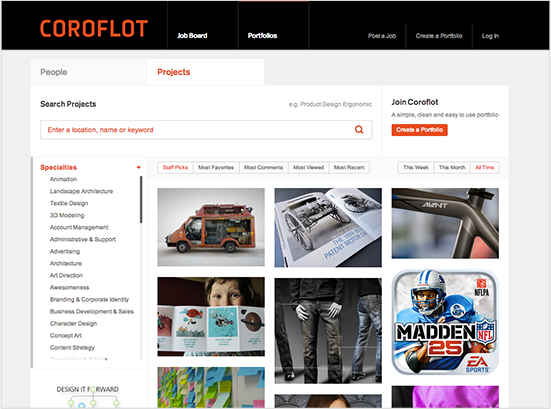The height and width of the screenshot is (409, 551).
Task: Click the search projects input field
Action: 206,130
